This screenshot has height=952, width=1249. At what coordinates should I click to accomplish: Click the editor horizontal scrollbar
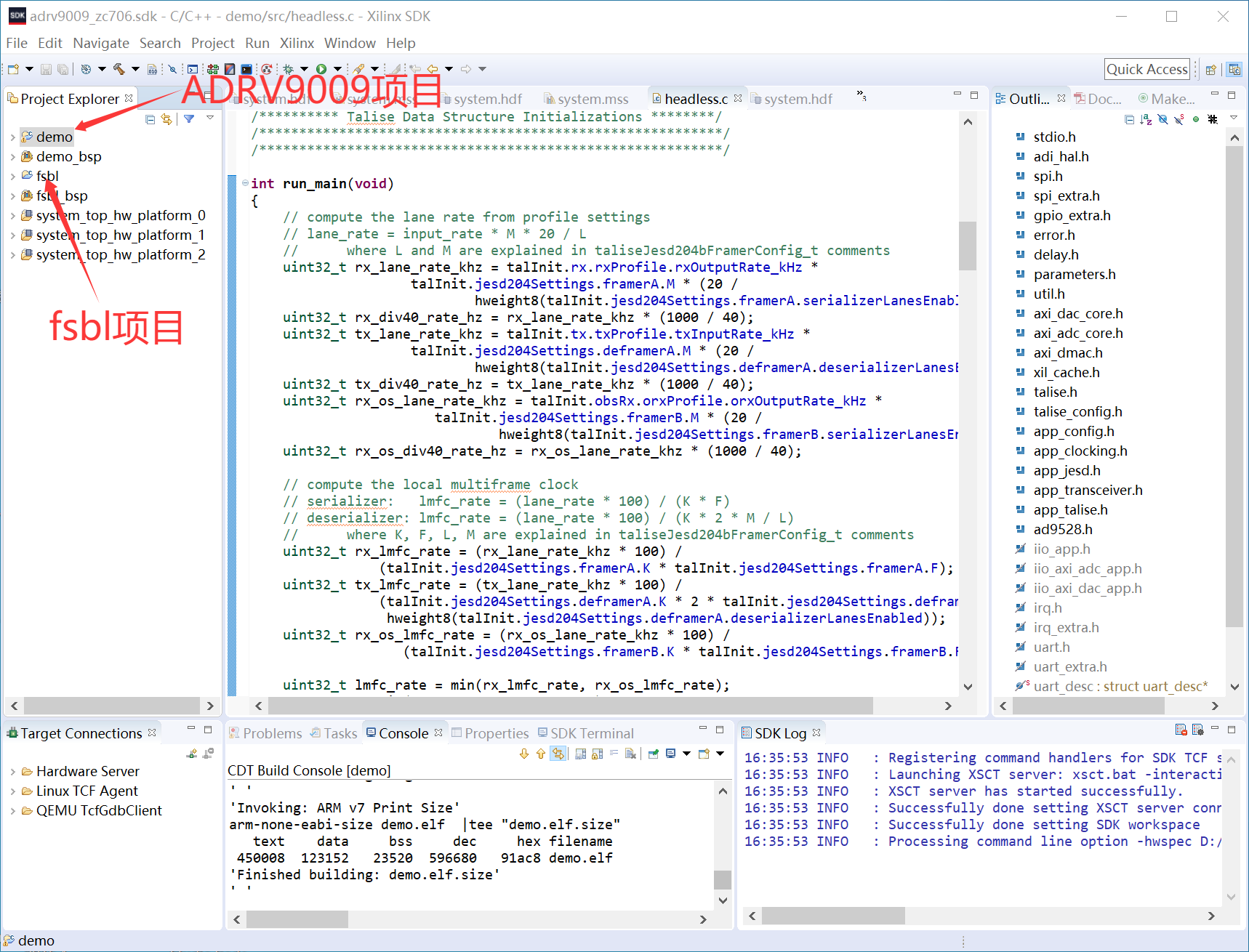[x=571, y=706]
